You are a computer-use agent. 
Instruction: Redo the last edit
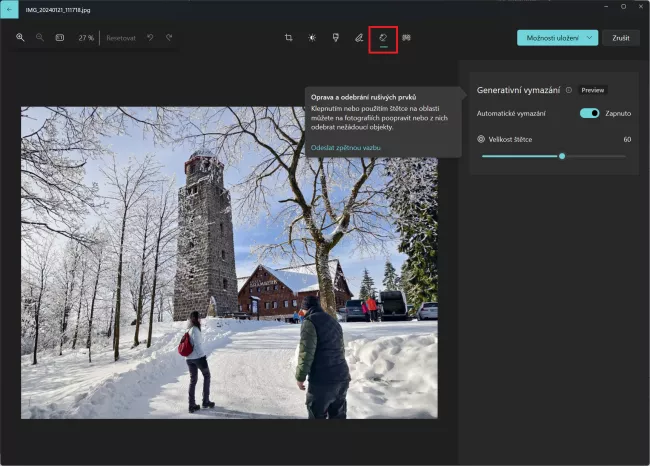tap(169, 38)
